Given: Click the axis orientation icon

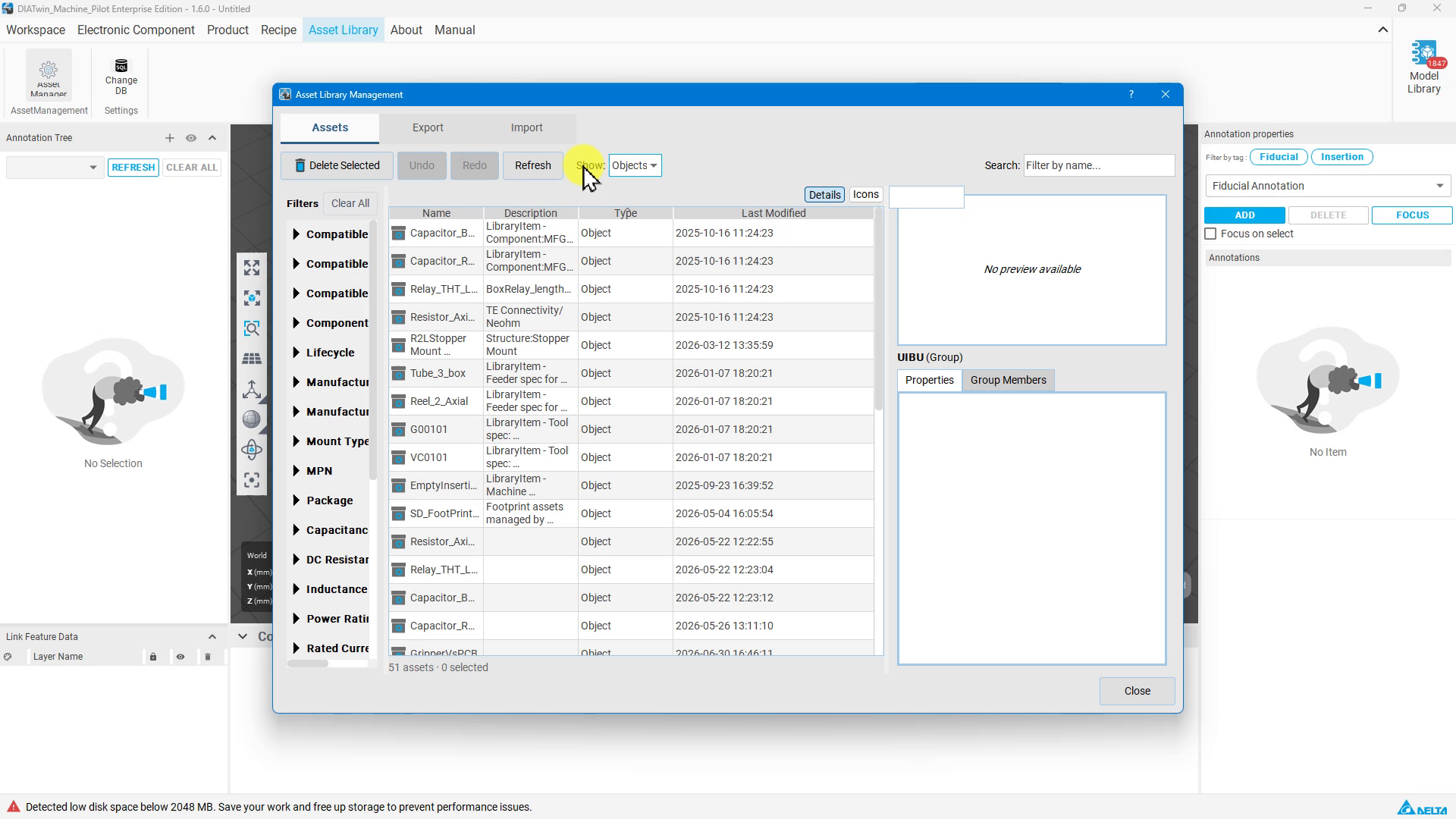Looking at the screenshot, I should [x=252, y=389].
